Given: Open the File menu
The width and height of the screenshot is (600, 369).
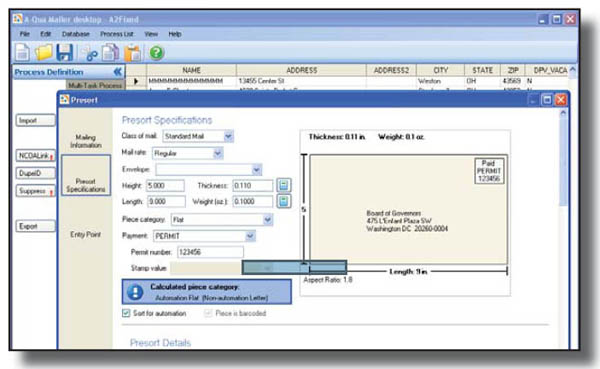Looking at the screenshot, I should click(24, 34).
